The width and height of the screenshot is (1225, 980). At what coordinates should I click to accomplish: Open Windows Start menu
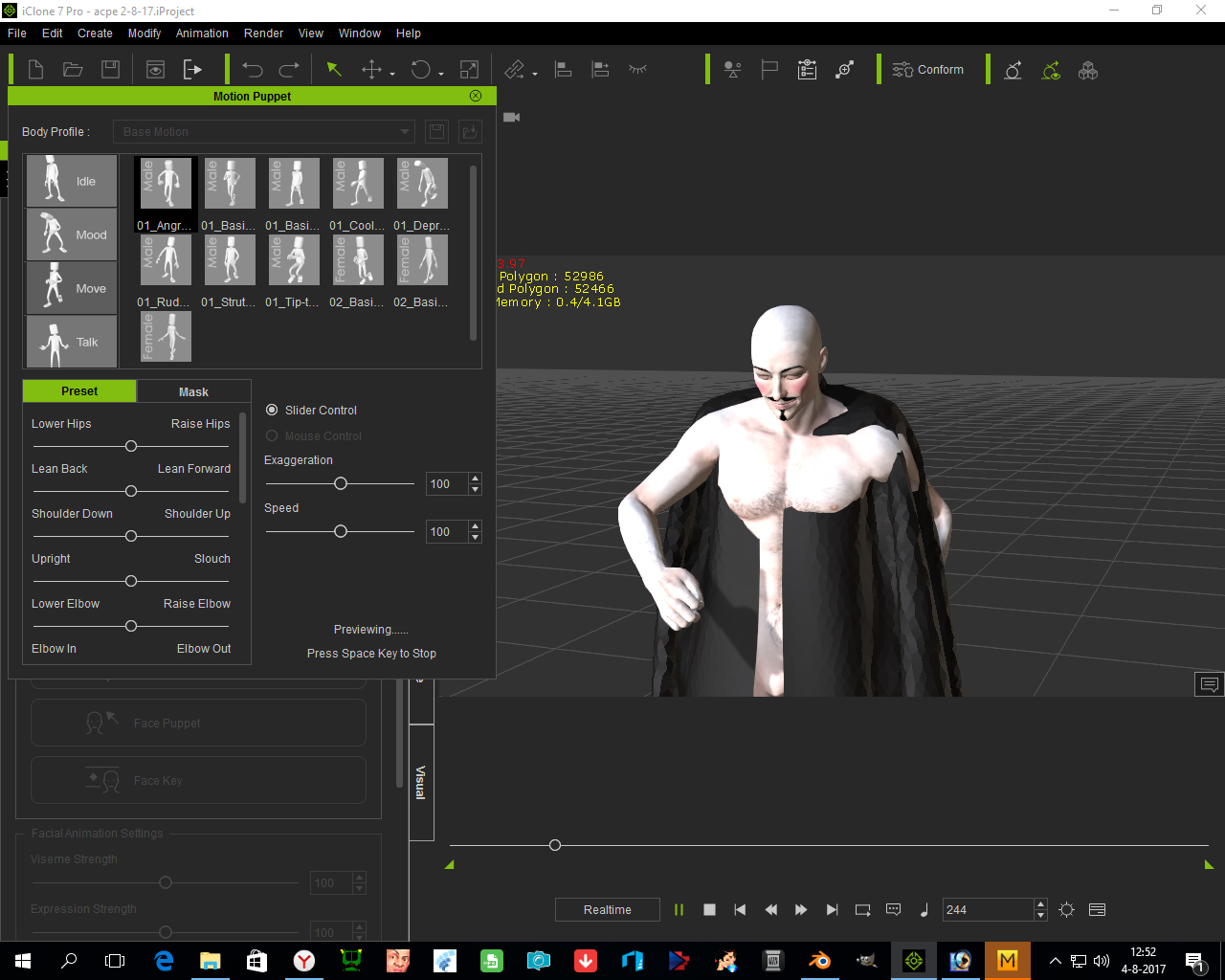(x=23, y=961)
